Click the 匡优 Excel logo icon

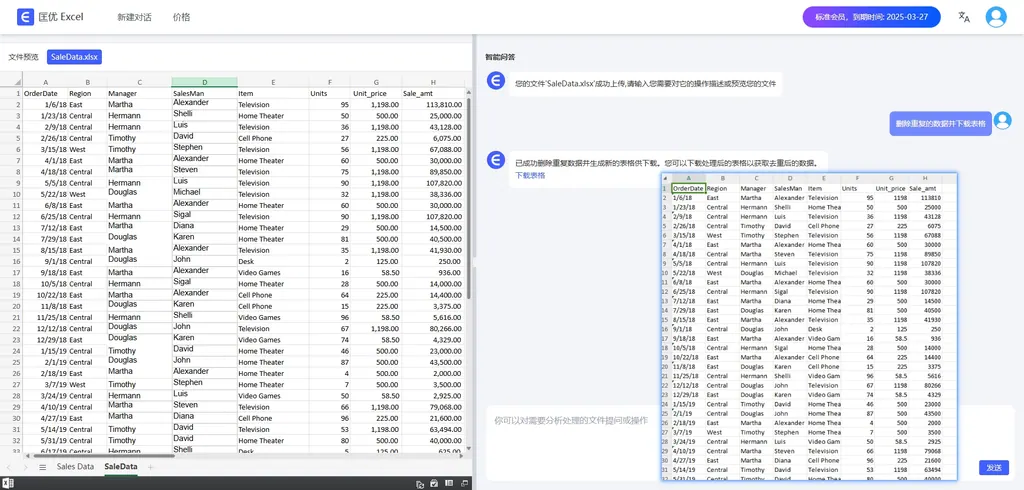(25, 17)
